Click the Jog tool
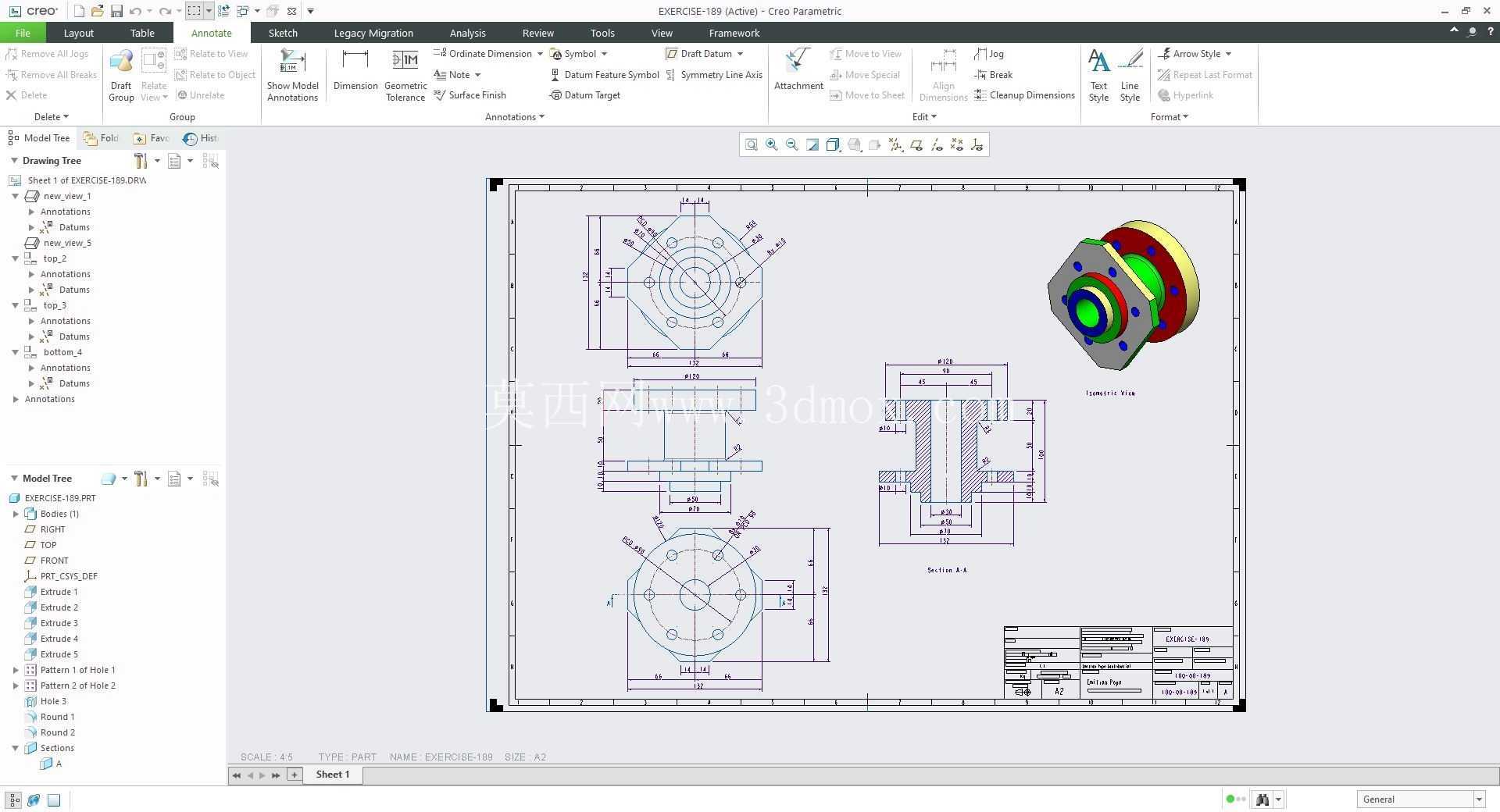The height and width of the screenshot is (812, 1500). [x=989, y=54]
